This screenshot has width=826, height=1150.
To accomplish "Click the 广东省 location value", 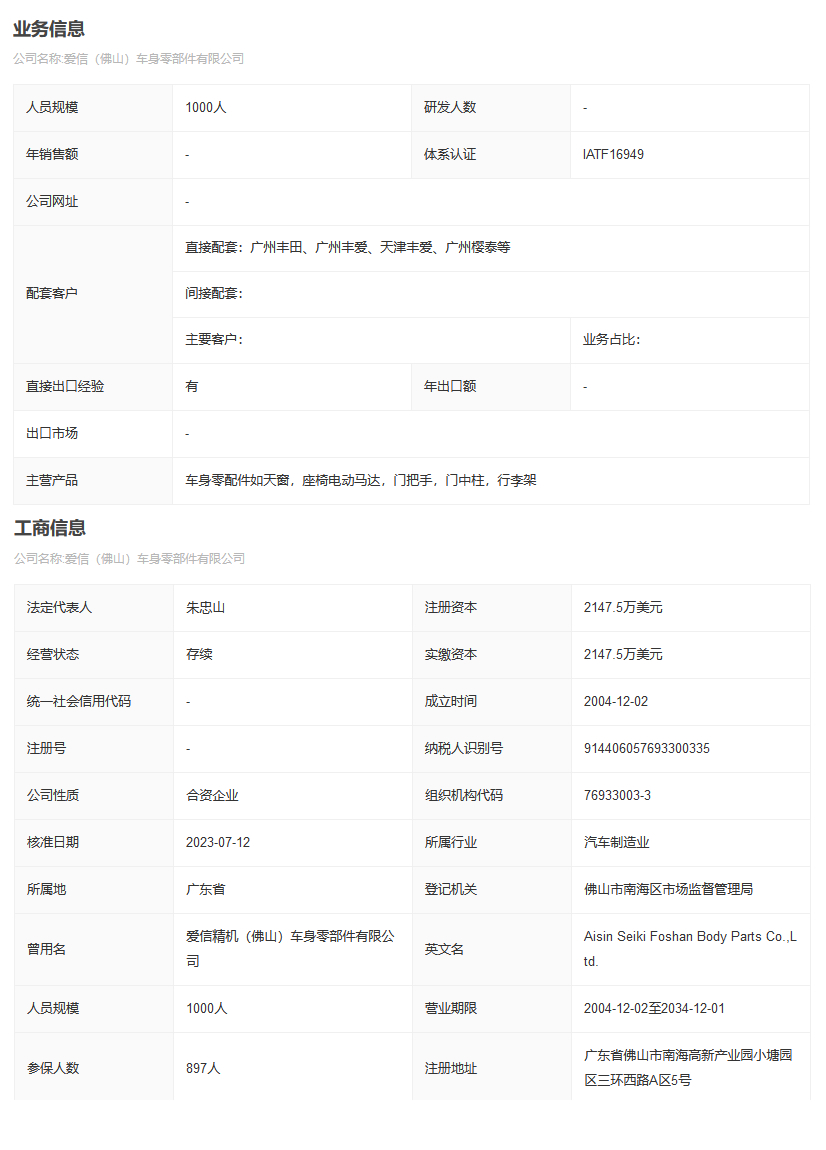I will [205, 889].
